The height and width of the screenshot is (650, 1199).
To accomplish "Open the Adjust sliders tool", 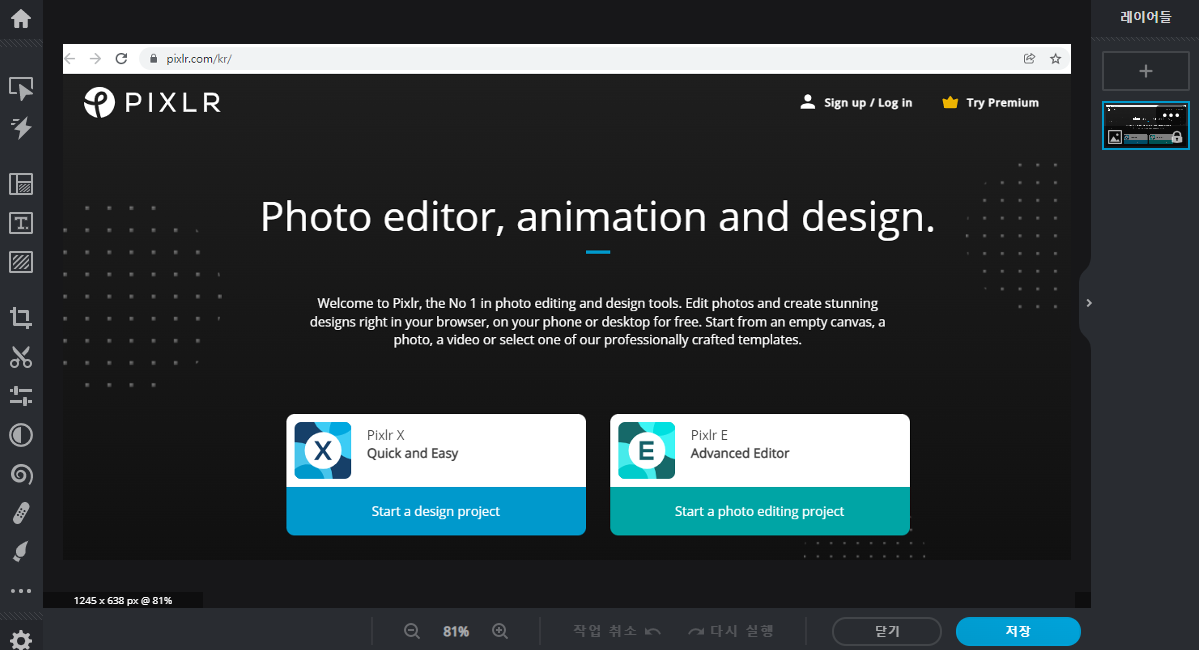I will click(x=21, y=396).
